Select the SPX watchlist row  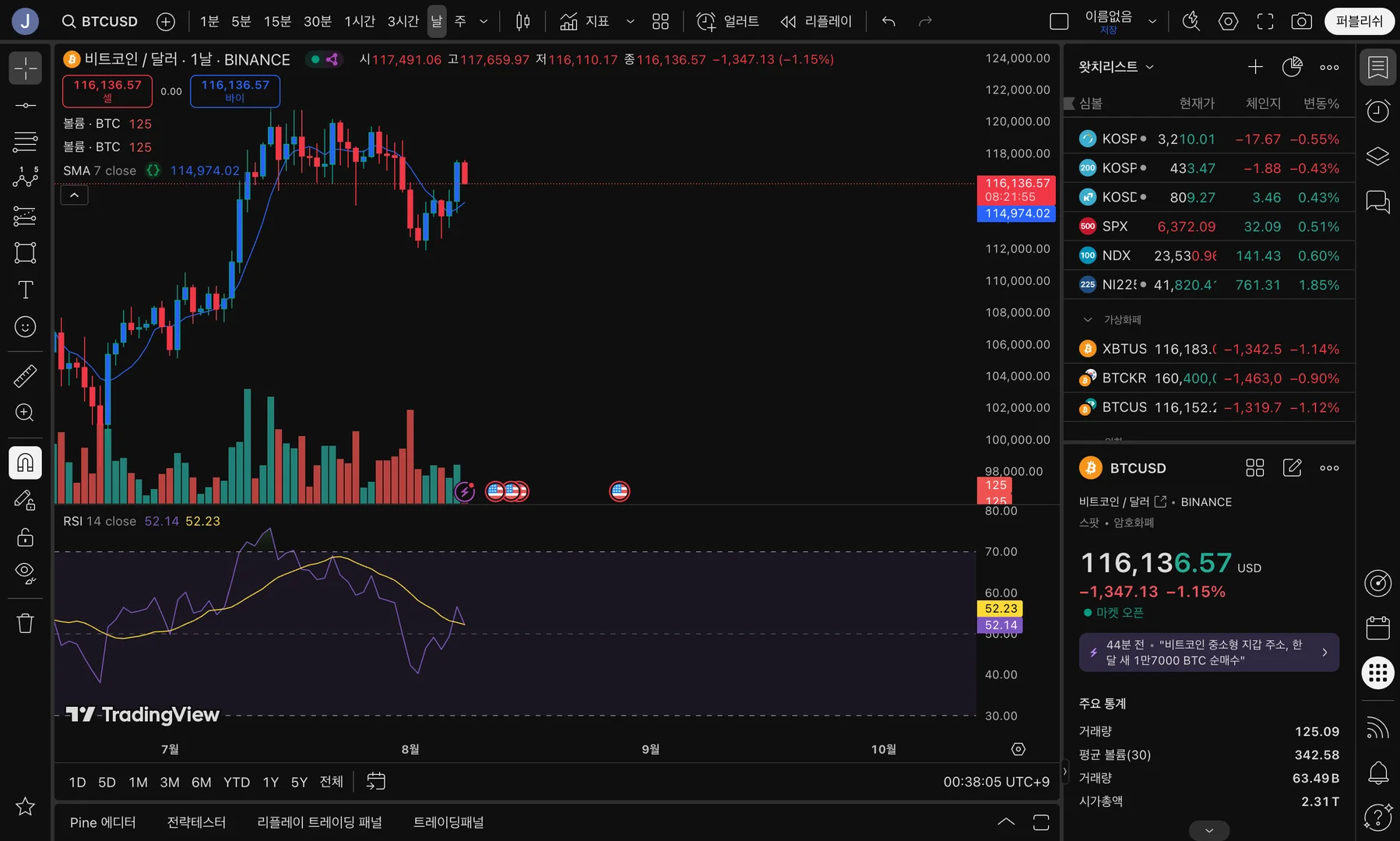(x=1209, y=227)
